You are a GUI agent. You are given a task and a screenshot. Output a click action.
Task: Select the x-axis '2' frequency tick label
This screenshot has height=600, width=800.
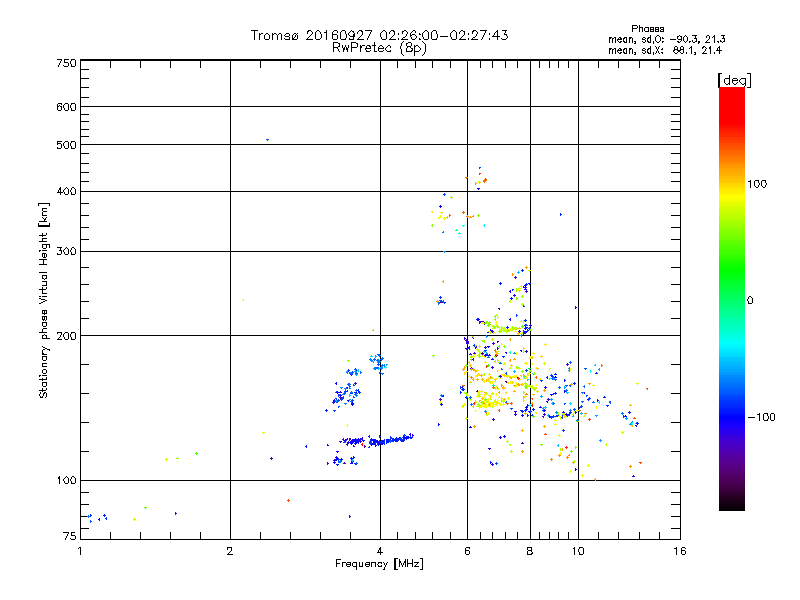pyautogui.click(x=230, y=551)
